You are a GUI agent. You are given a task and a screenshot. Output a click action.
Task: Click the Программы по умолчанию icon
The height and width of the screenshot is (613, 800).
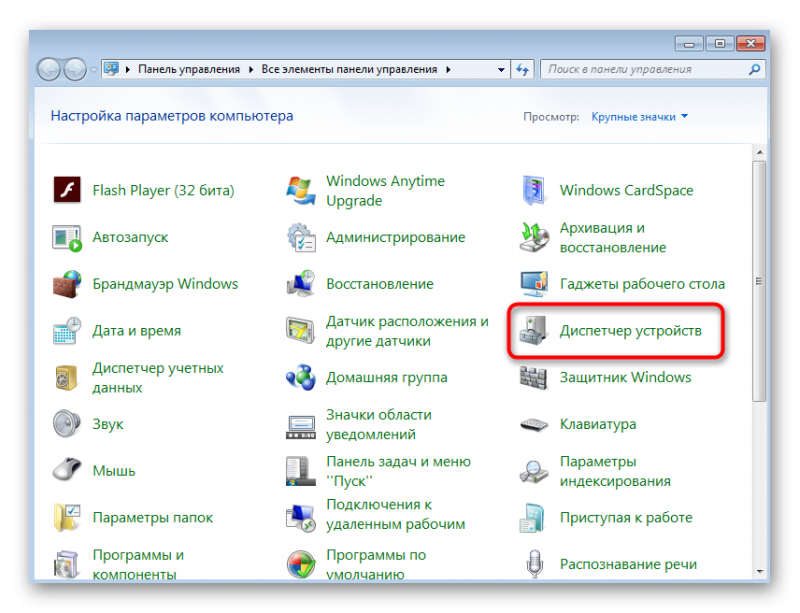(301, 564)
